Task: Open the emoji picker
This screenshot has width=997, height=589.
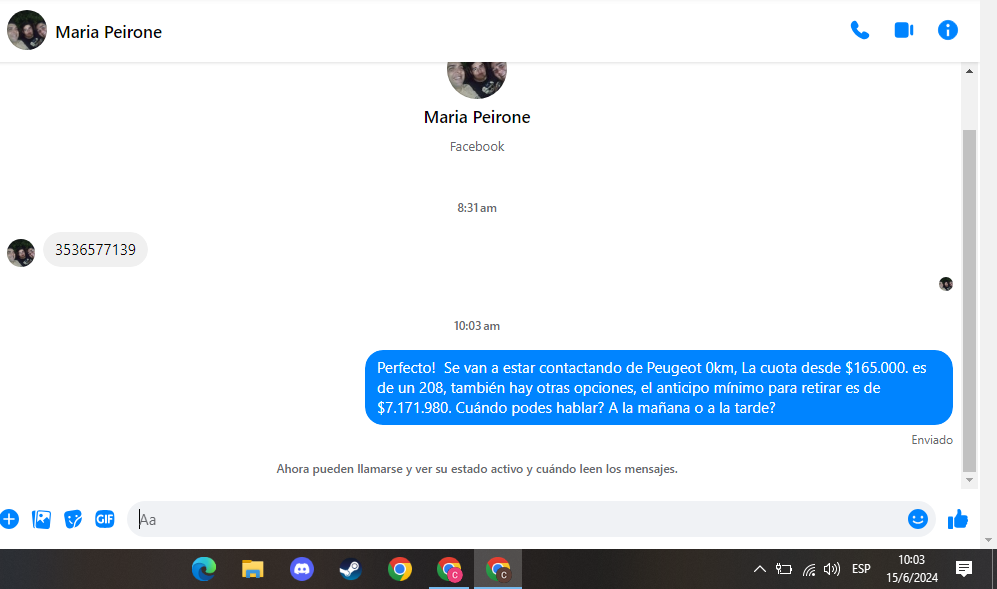Action: (x=917, y=519)
